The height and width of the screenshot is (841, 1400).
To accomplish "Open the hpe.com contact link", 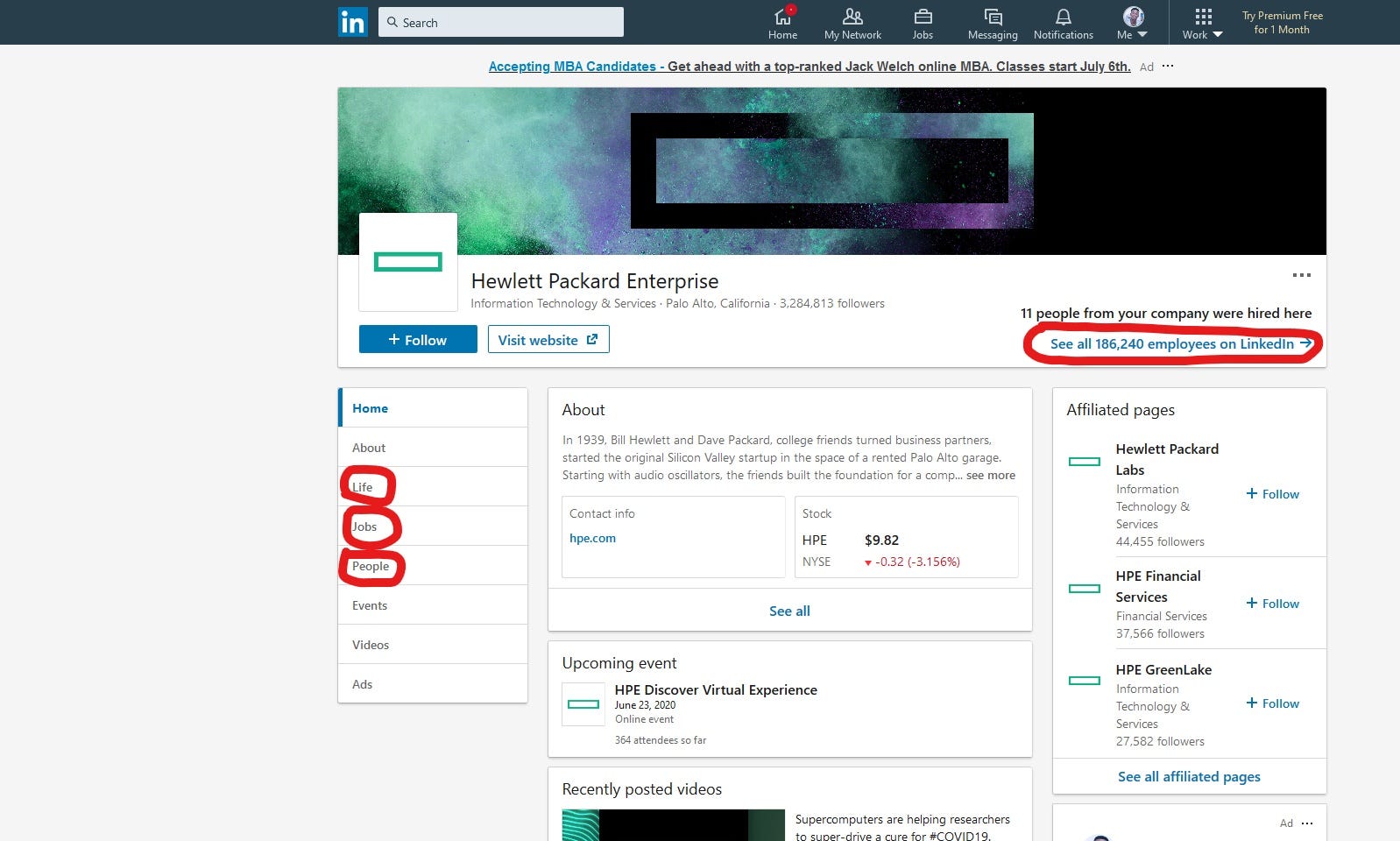I will (x=592, y=538).
